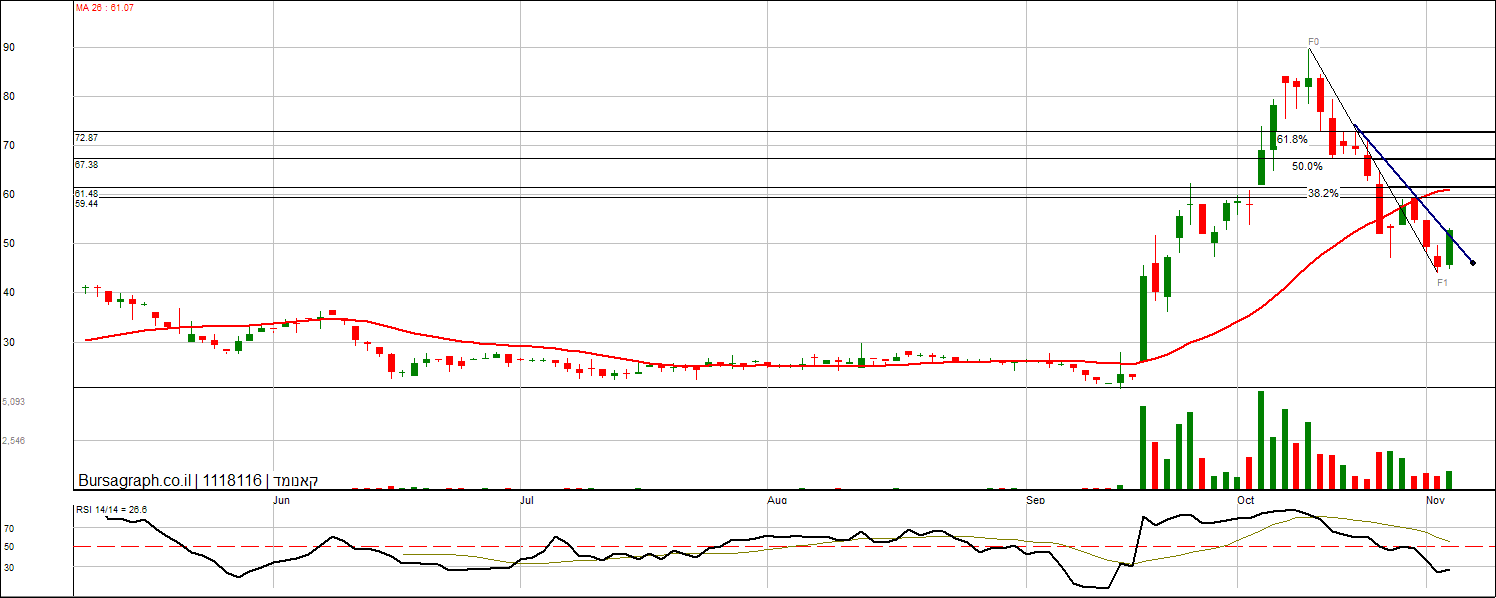This screenshot has width=1496, height=598.
Task: Click the trendline end point dot
Action: click(x=1472, y=263)
